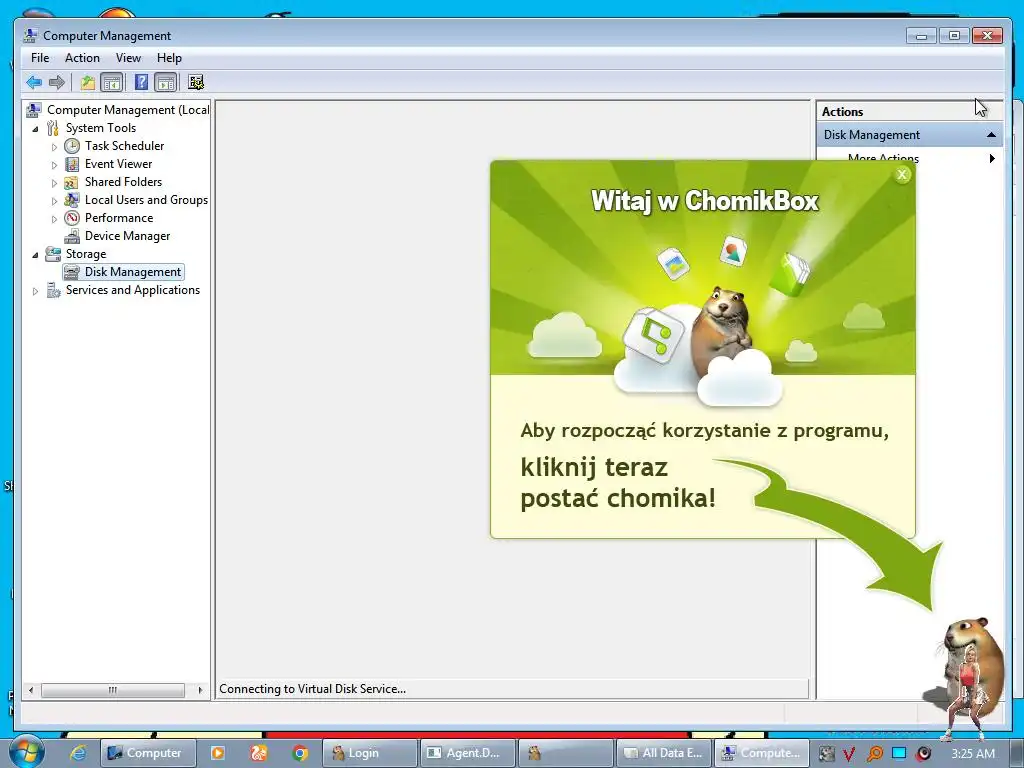Image resolution: width=1024 pixels, height=768 pixels.
Task: Open the View menu
Action: [128, 58]
